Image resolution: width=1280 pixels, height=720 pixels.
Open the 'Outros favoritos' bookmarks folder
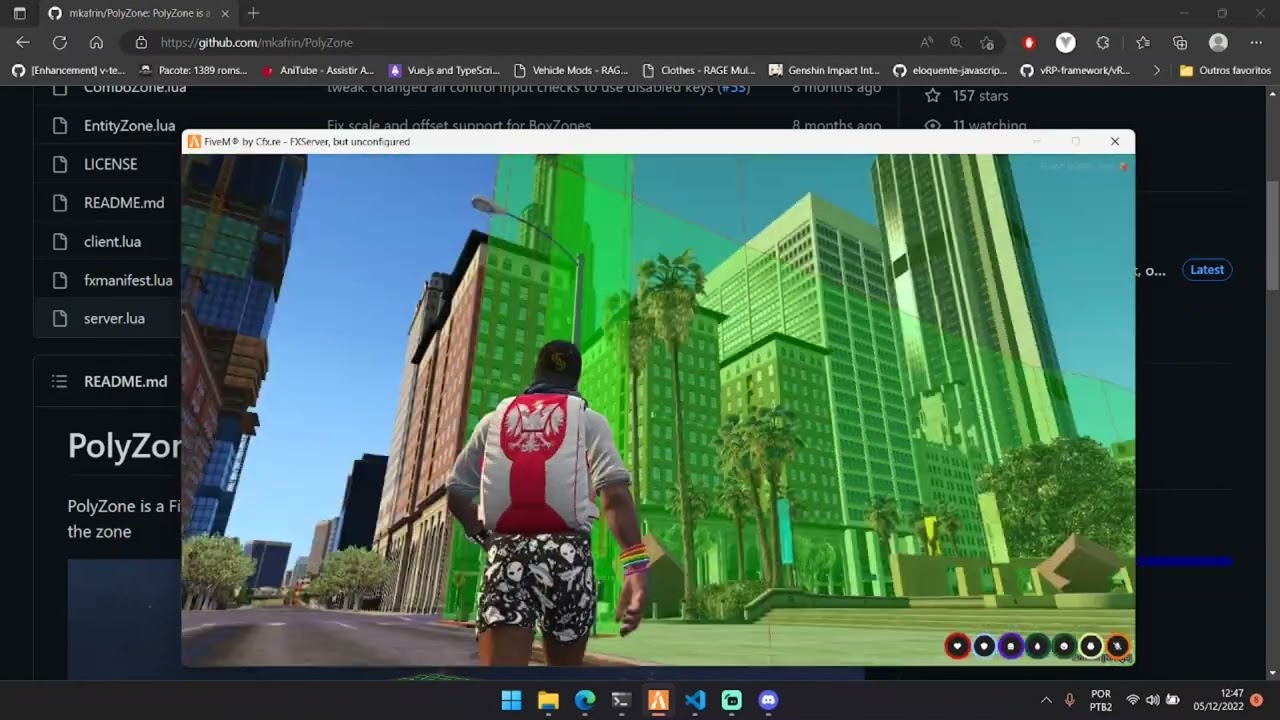pos(1225,70)
